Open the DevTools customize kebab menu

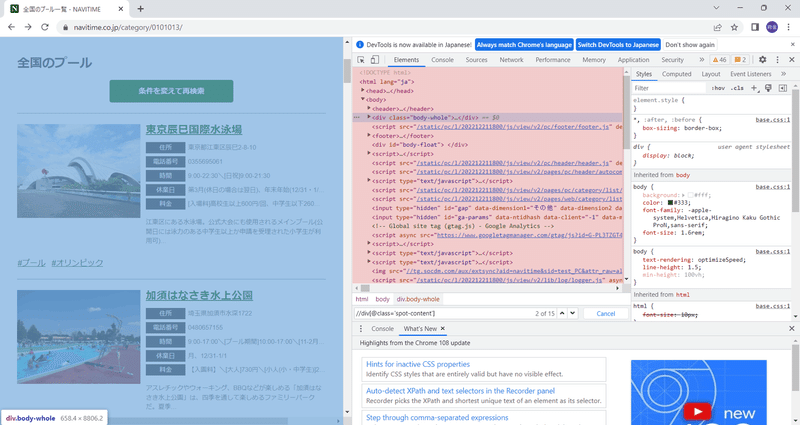777,60
